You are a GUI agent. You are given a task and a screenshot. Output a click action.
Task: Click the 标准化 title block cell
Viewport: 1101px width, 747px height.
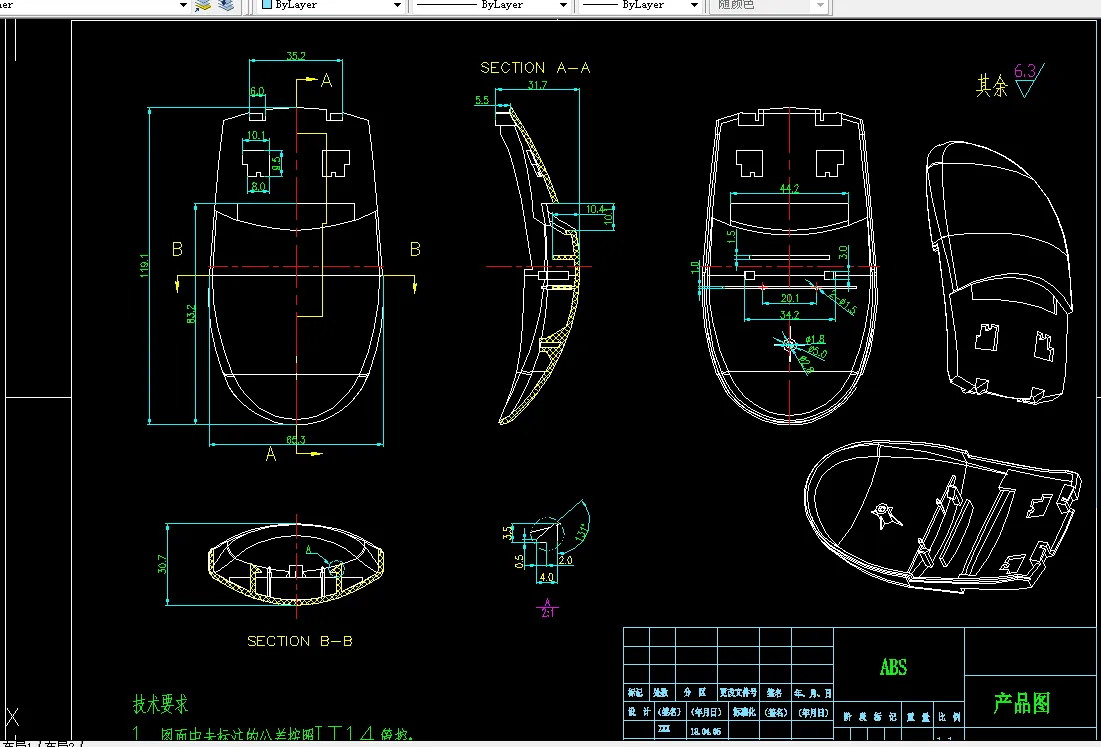(x=744, y=712)
